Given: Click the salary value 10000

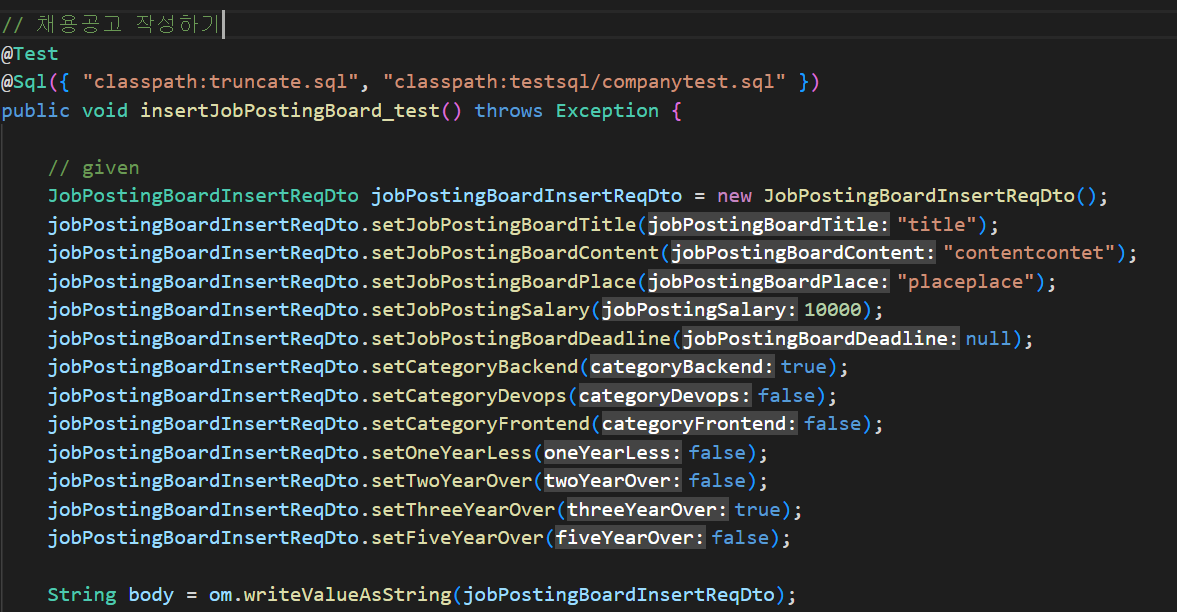Looking at the screenshot, I should coord(833,310).
